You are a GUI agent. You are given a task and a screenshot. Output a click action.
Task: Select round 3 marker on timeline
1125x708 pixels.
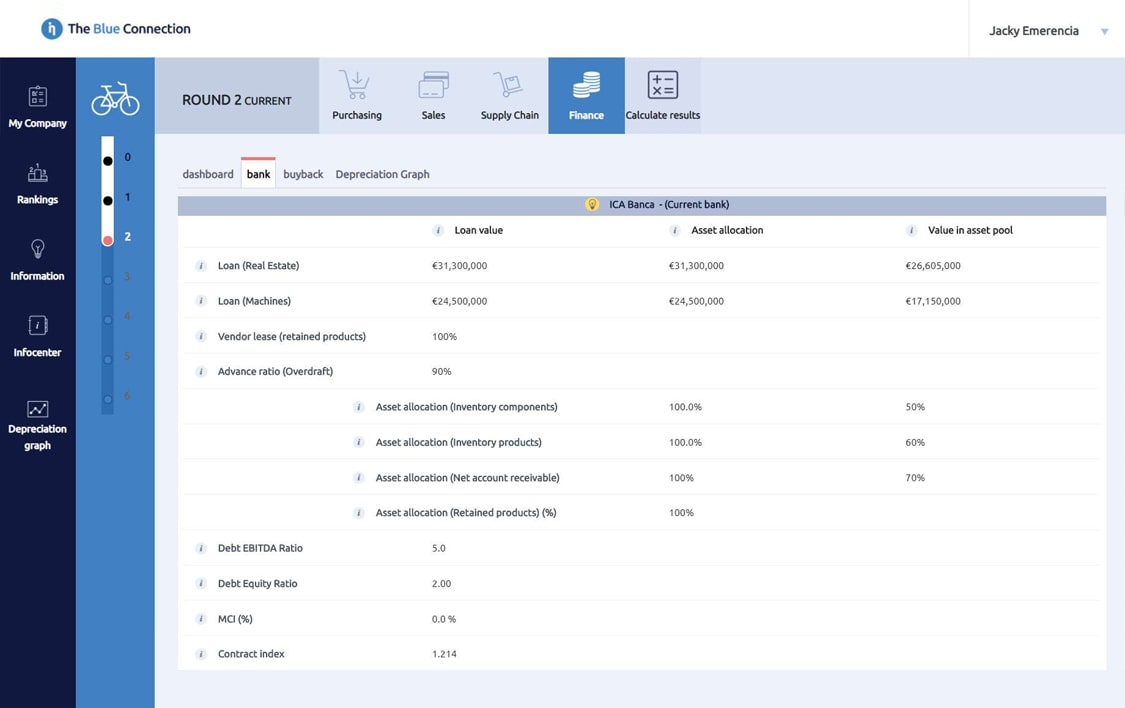tap(108, 280)
